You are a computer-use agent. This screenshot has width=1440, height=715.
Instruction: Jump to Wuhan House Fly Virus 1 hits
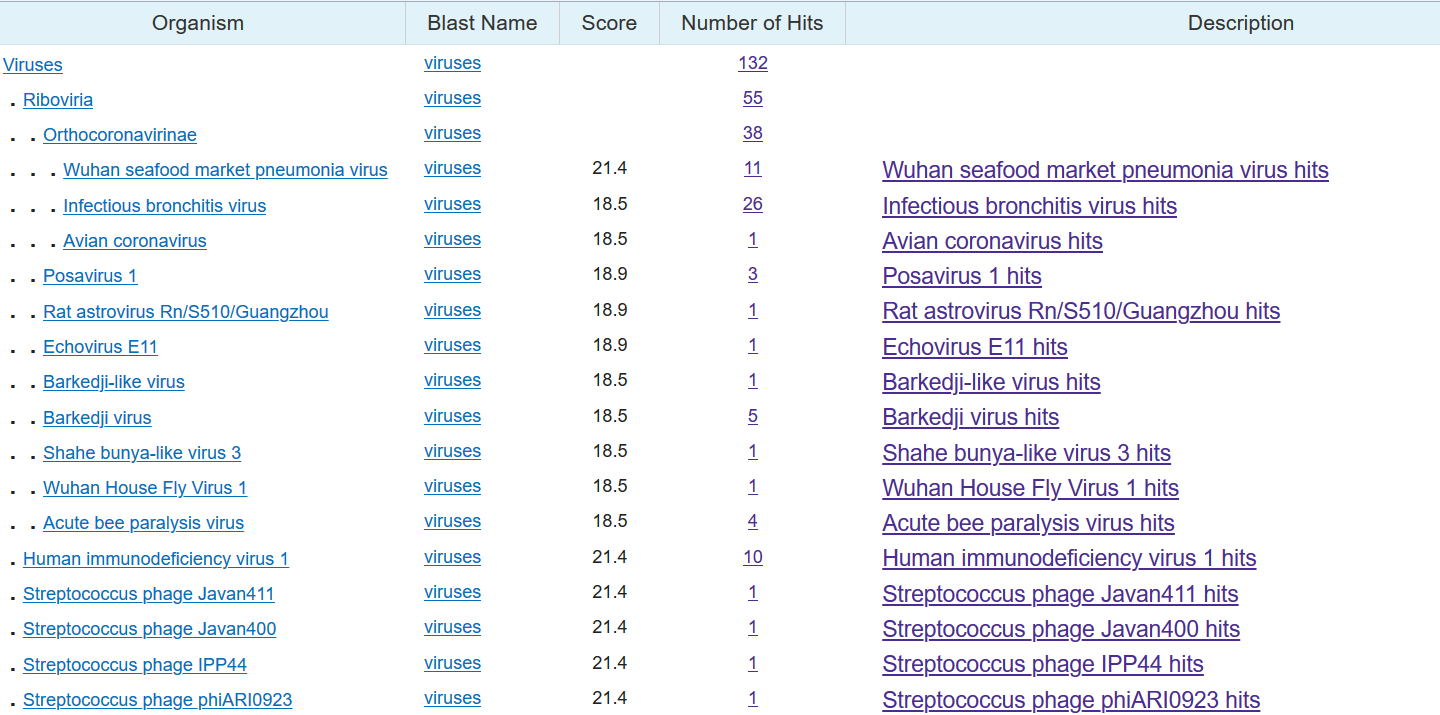1030,488
